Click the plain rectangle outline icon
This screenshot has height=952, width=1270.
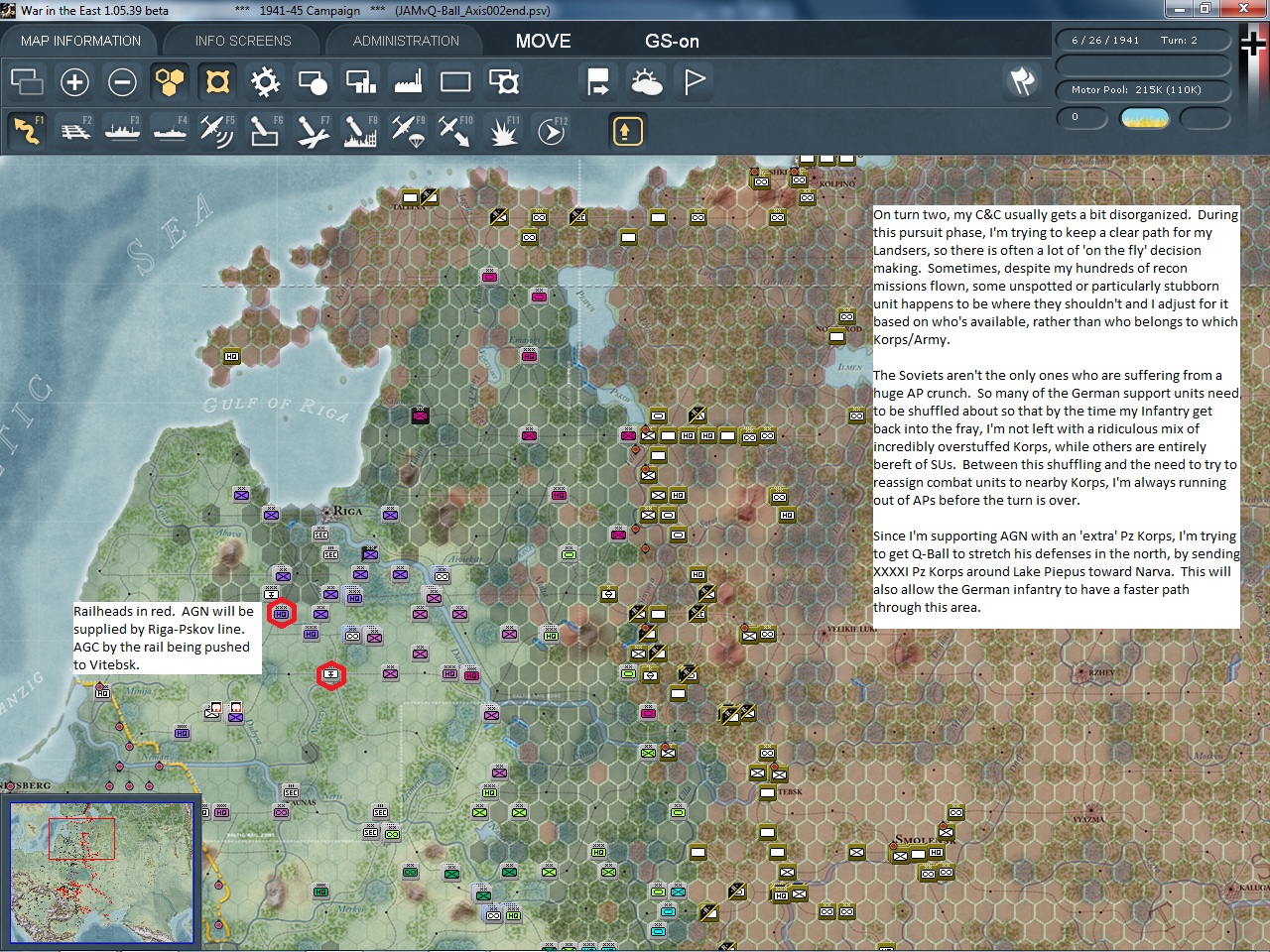click(455, 81)
